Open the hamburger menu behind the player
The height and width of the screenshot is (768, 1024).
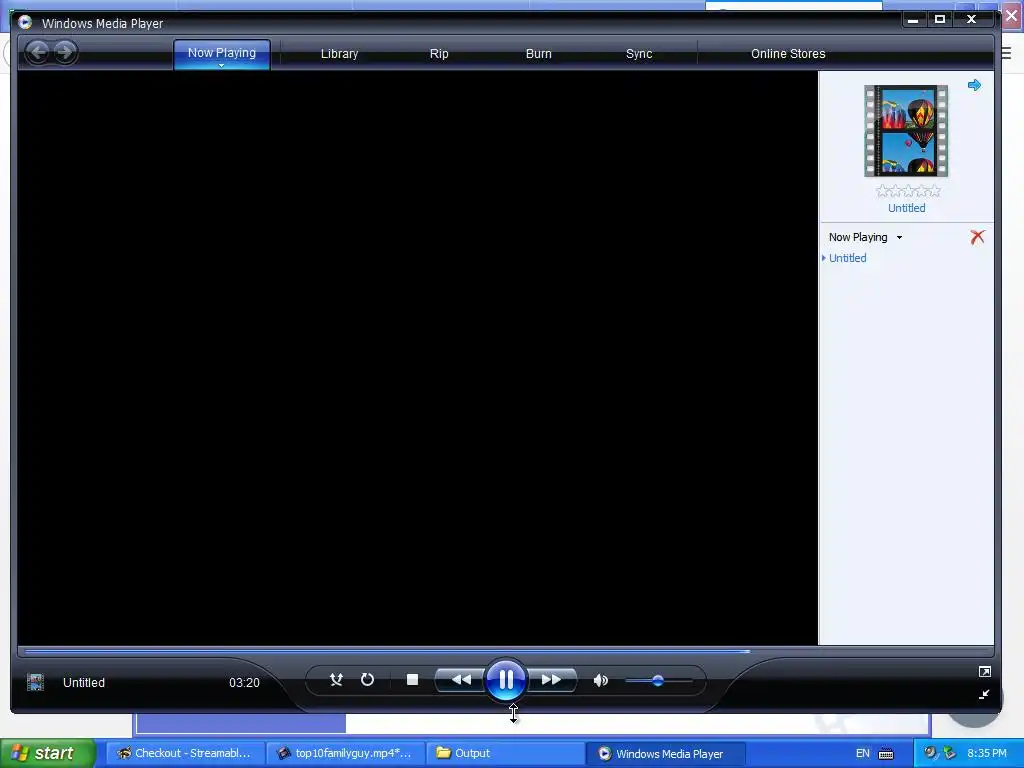tap(1006, 54)
